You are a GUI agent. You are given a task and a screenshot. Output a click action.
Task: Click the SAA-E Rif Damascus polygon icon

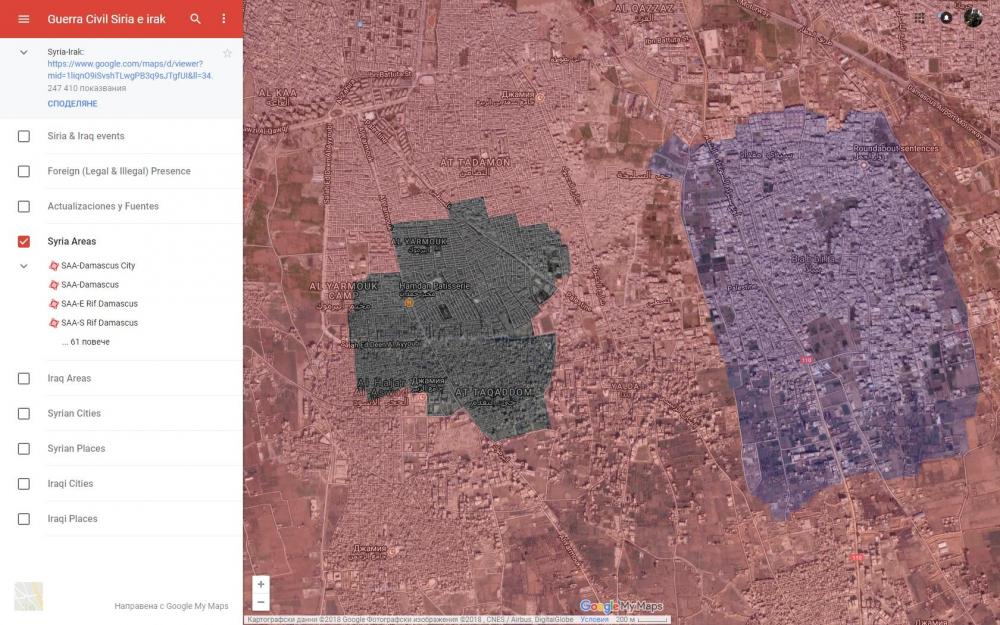54,304
